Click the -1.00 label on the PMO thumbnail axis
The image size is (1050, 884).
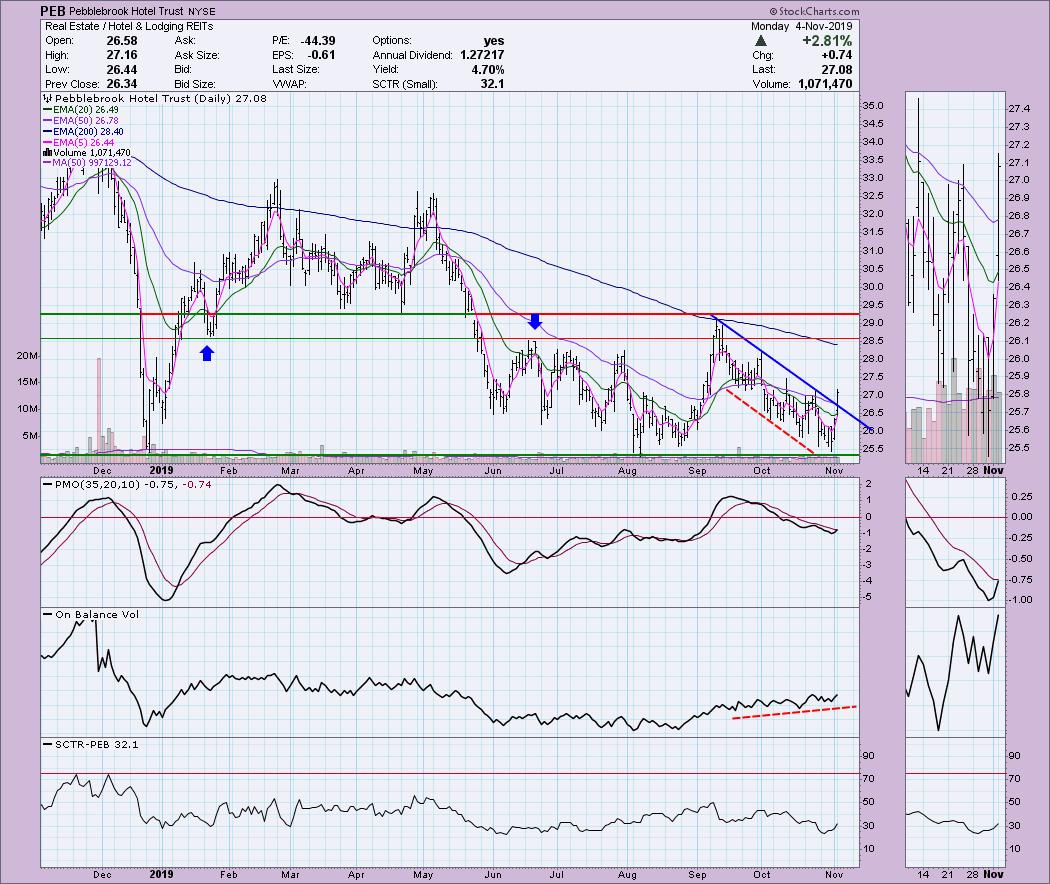pos(1021,600)
